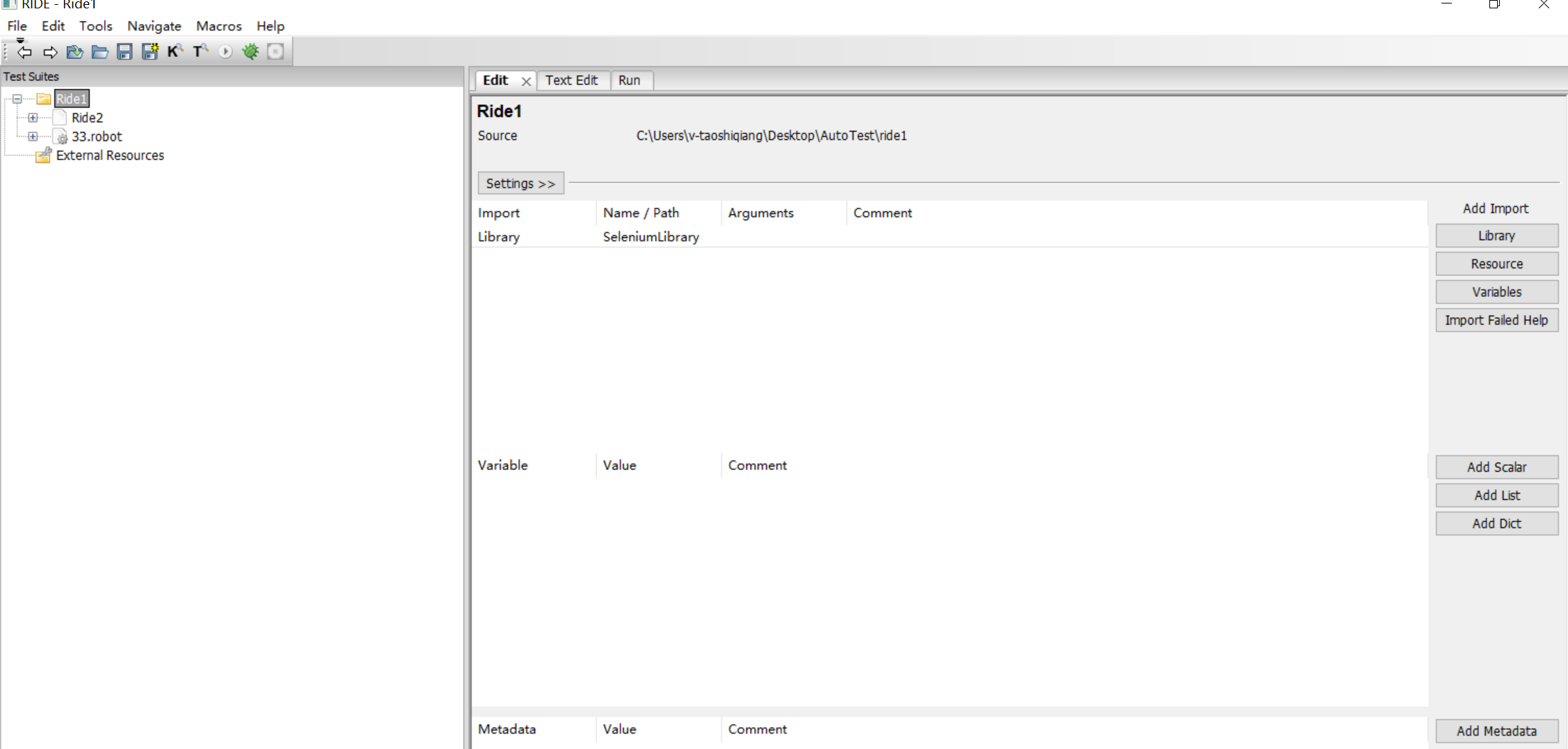Open the Tools menu
The width and height of the screenshot is (1568, 749).
95,26
